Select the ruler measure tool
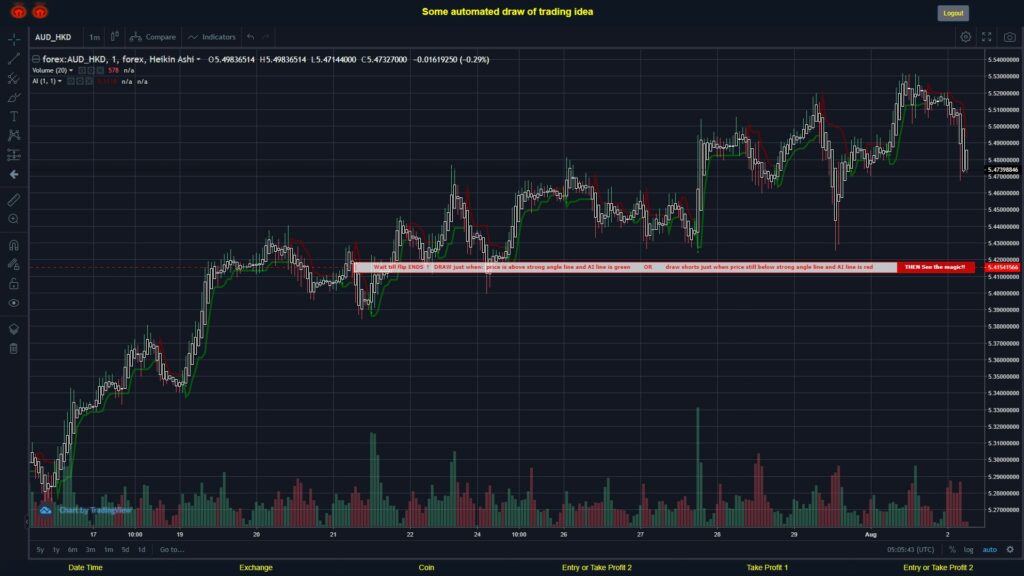Viewport: 1024px width, 576px height. tap(14, 200)
